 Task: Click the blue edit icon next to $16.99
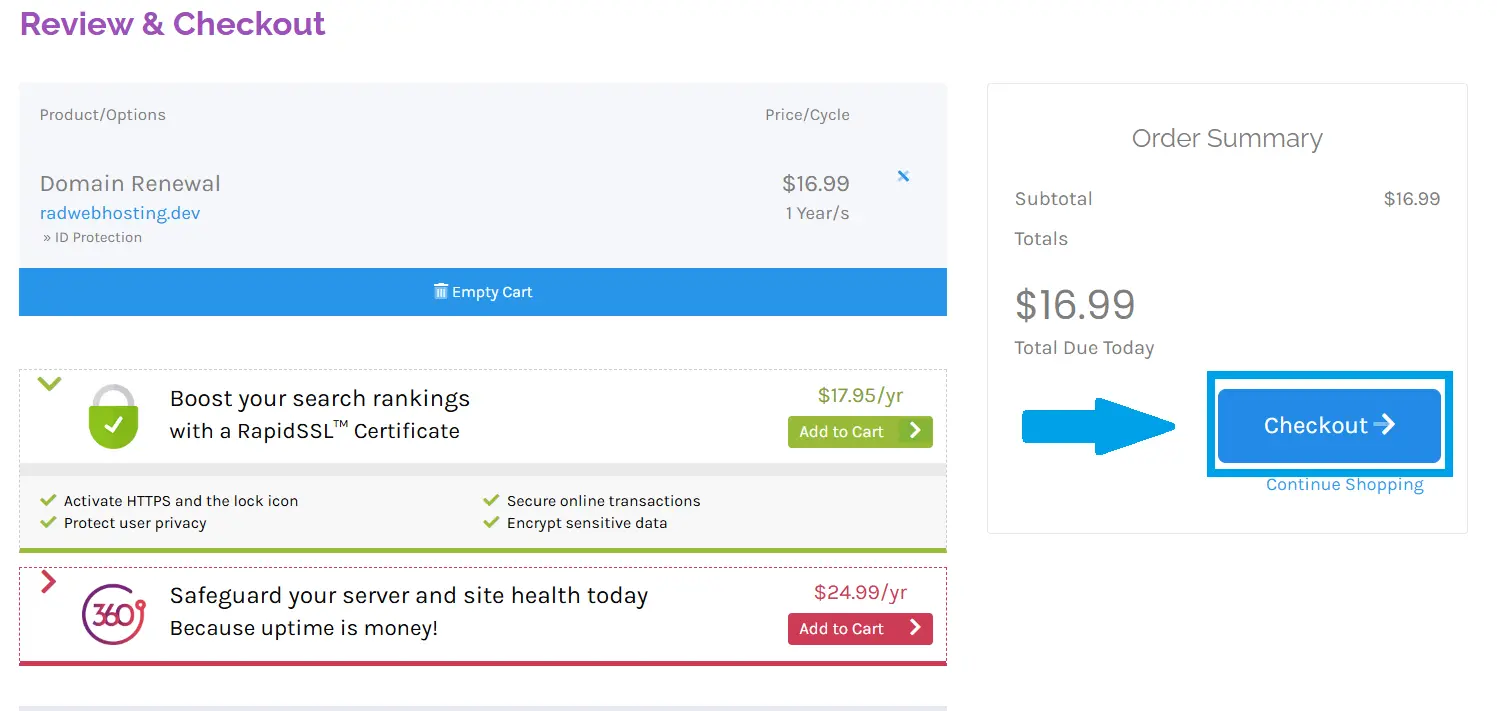click(x=903, y=176)
